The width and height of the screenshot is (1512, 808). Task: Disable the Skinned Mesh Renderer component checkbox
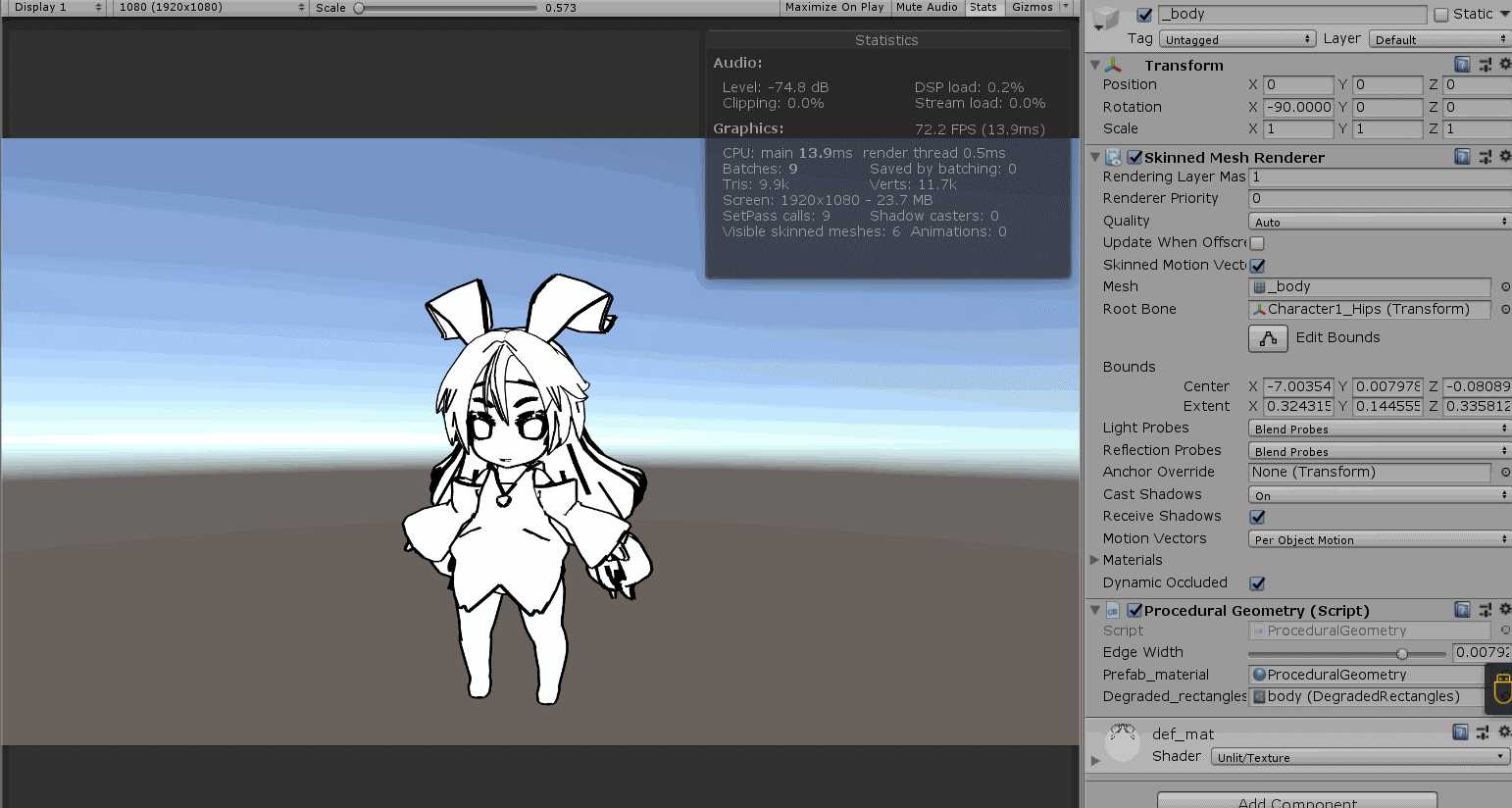tap(1134, 157)
